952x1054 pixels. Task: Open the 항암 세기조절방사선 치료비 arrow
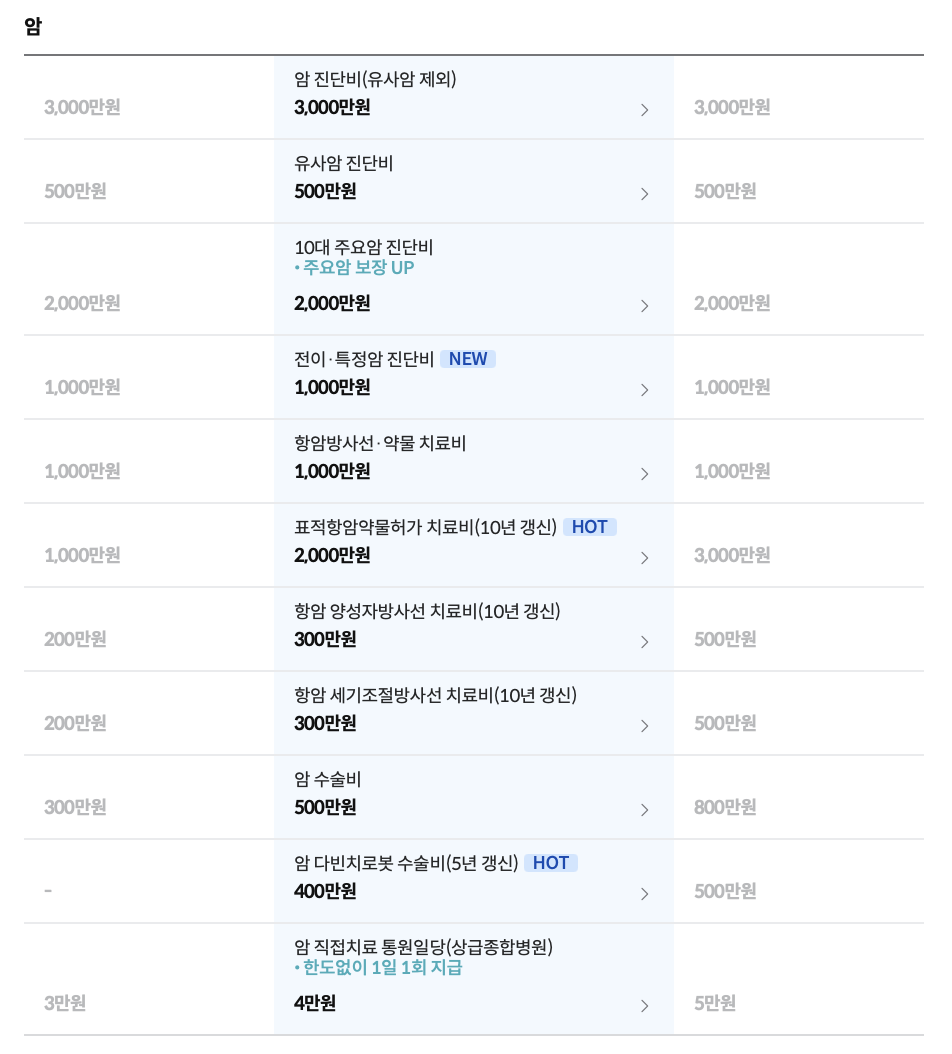point(644,726)
